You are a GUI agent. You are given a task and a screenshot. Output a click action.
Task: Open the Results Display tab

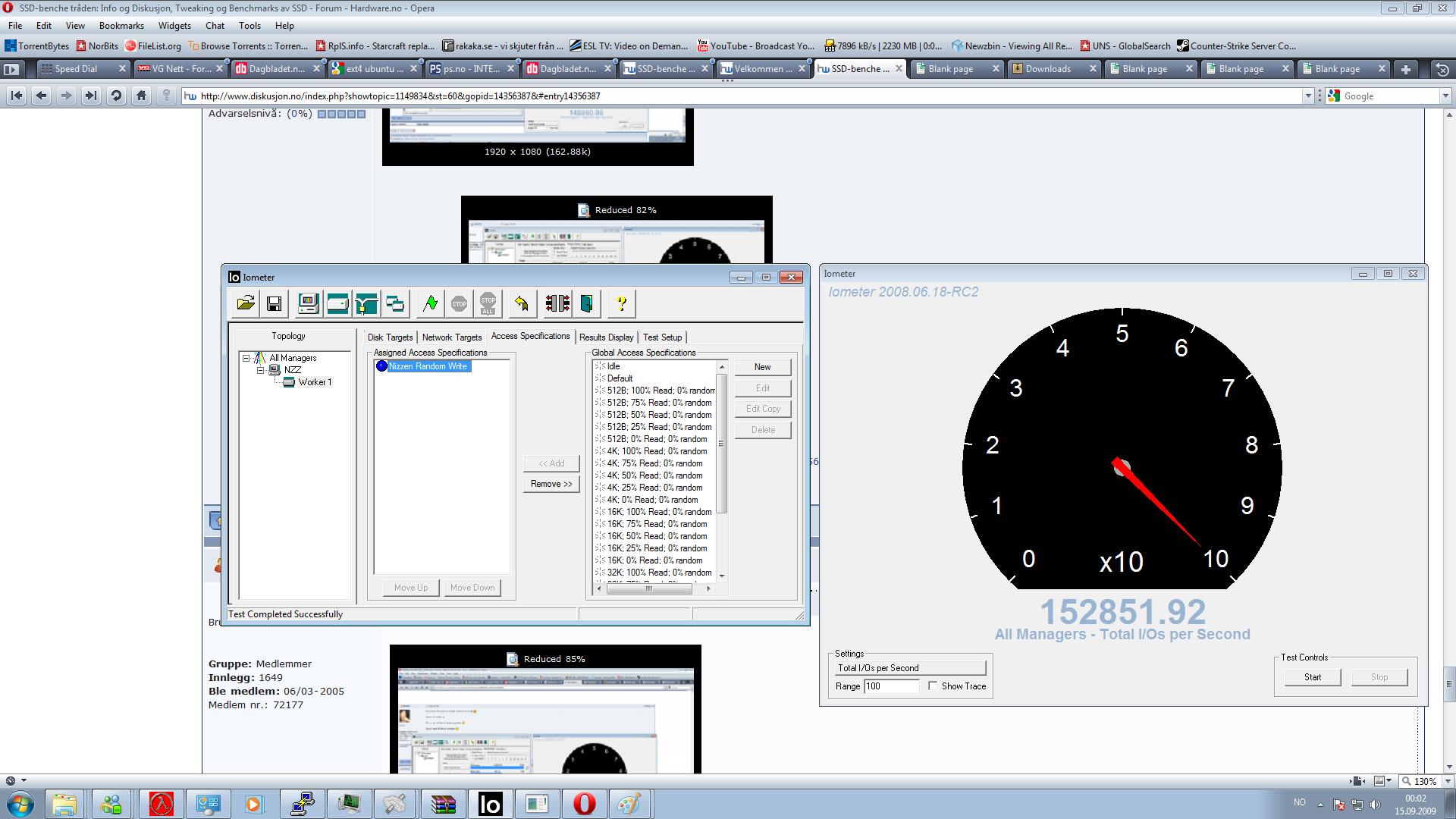[x=606, y=337]
